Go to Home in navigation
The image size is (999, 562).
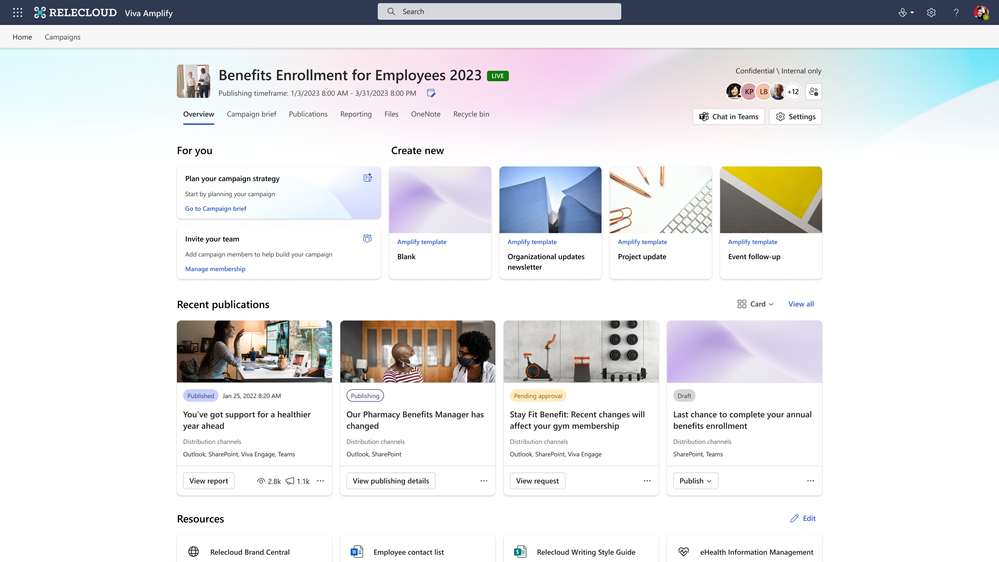pos(22,37)
